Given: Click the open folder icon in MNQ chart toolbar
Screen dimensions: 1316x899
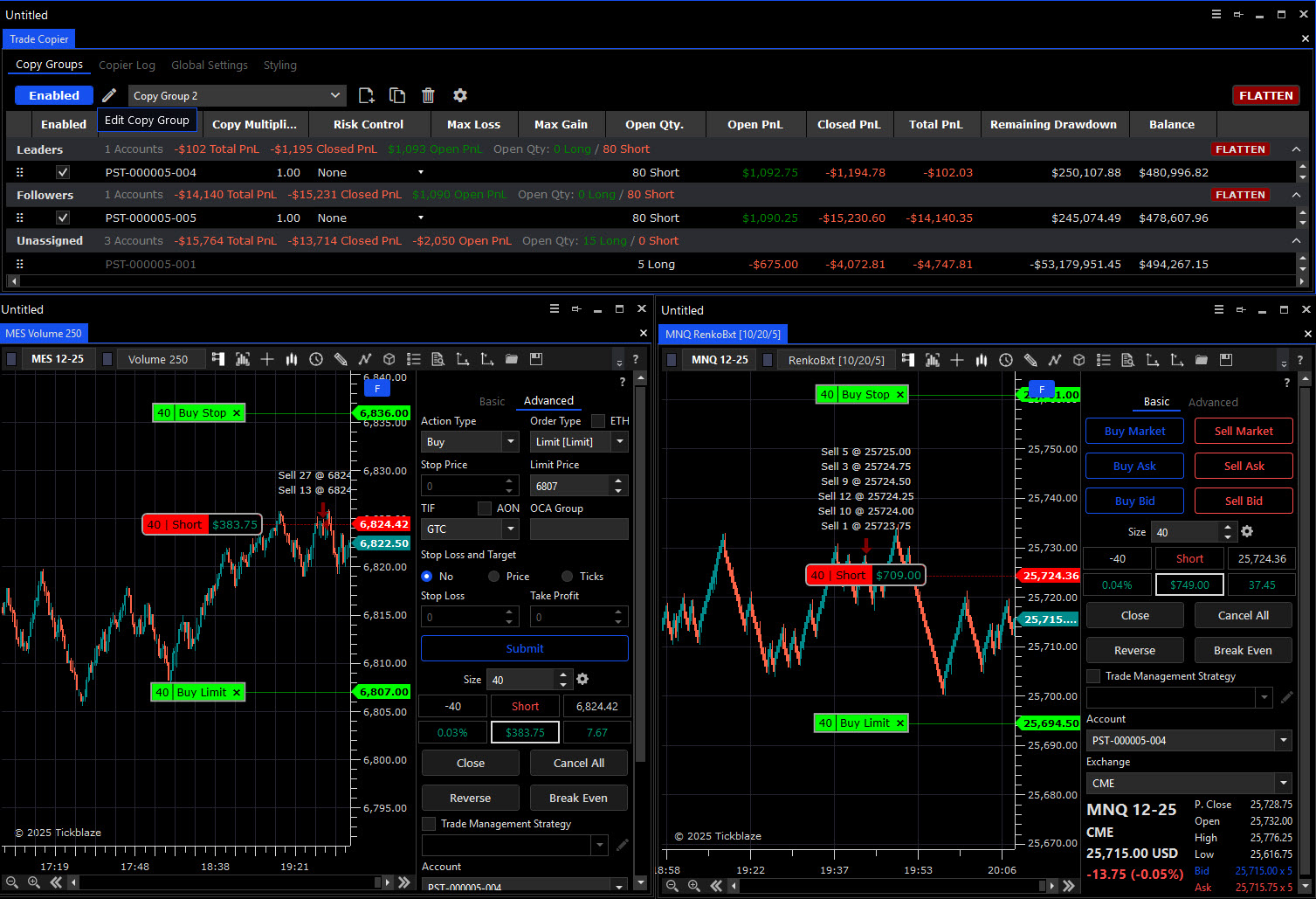Looking at the screenshot, I should (1202, 360).
